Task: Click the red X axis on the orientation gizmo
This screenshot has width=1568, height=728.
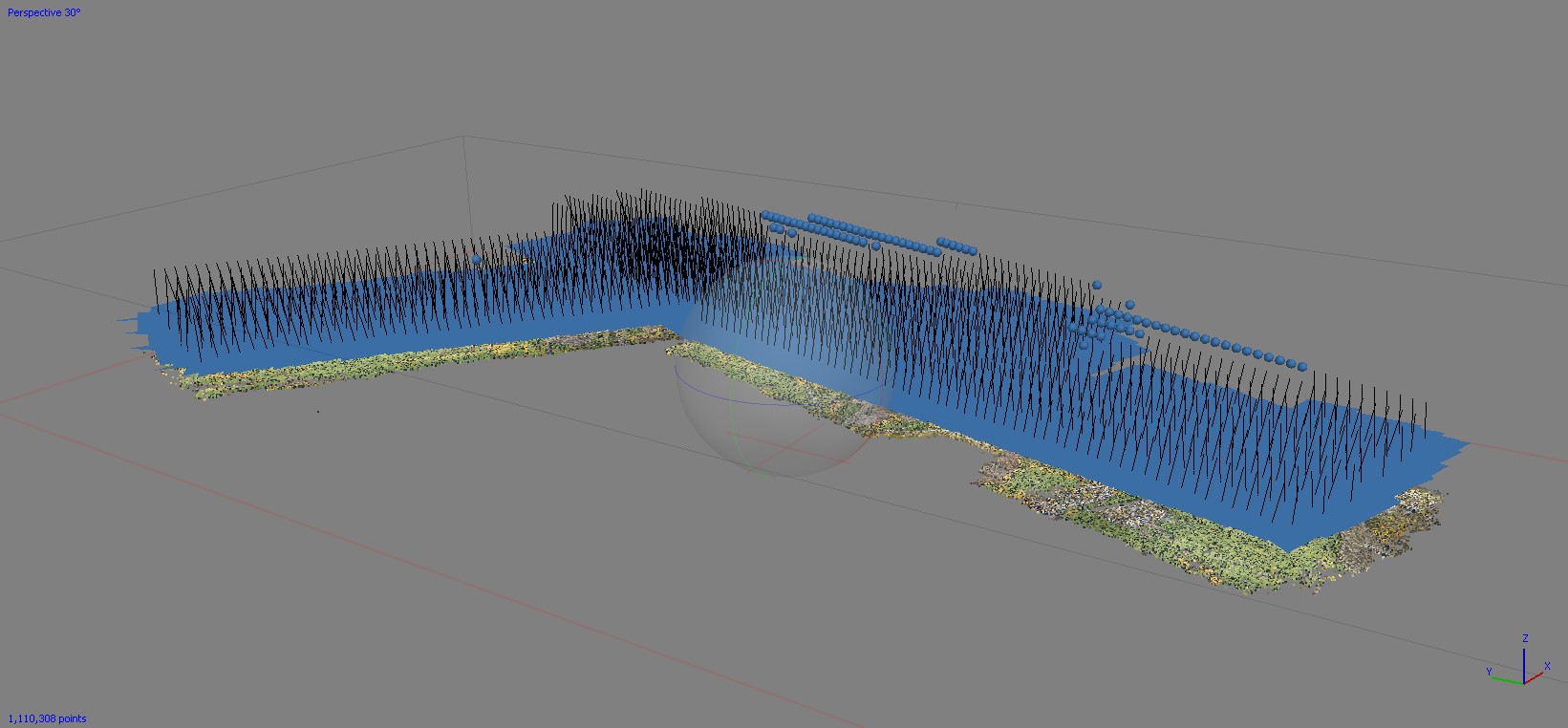Action: 1536,675
